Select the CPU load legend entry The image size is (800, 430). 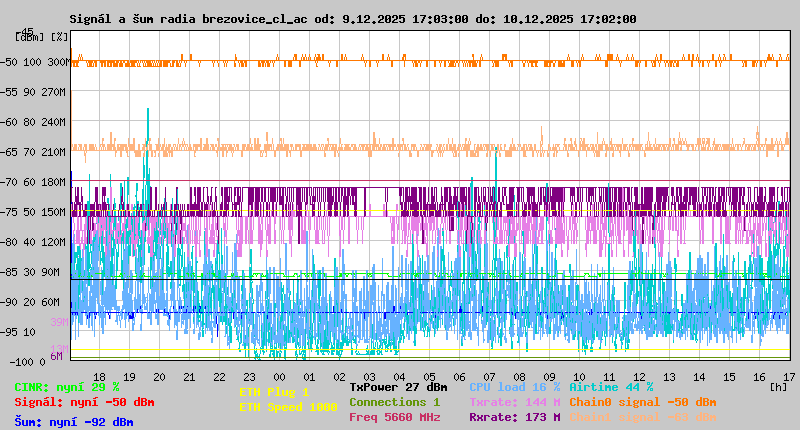coord(515,387)
